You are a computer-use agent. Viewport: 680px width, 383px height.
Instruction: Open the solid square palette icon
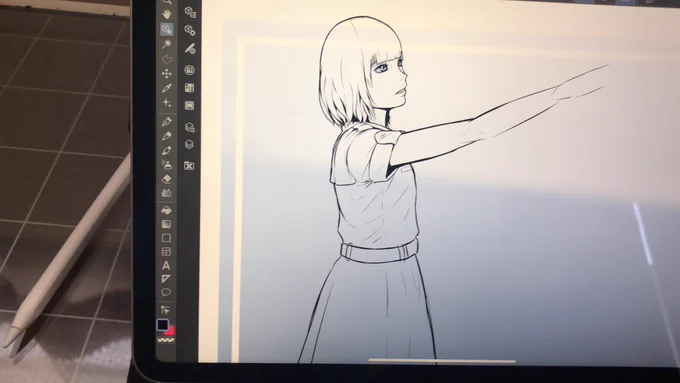[190, 105]
